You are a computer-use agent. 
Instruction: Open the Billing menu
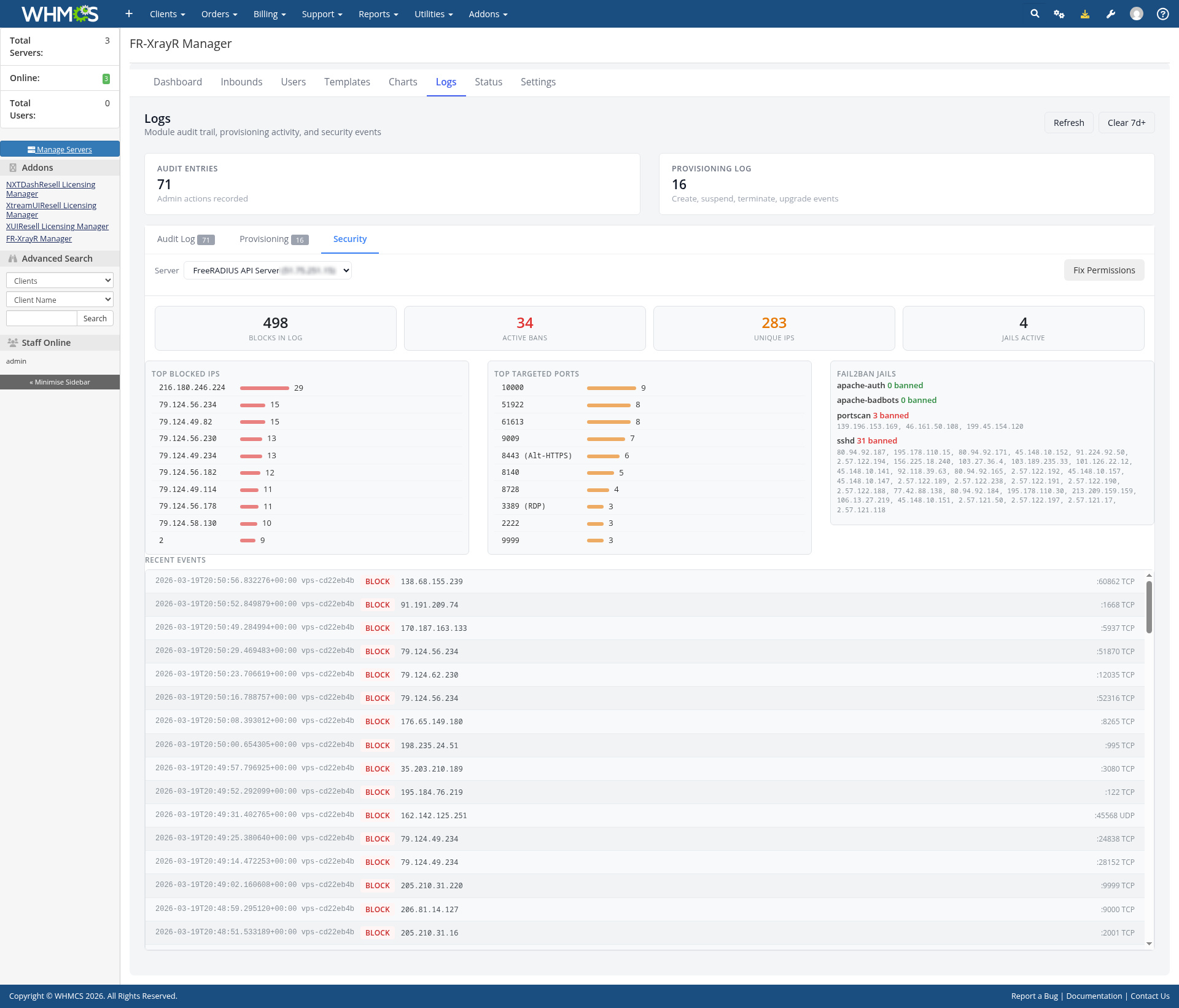270,14
